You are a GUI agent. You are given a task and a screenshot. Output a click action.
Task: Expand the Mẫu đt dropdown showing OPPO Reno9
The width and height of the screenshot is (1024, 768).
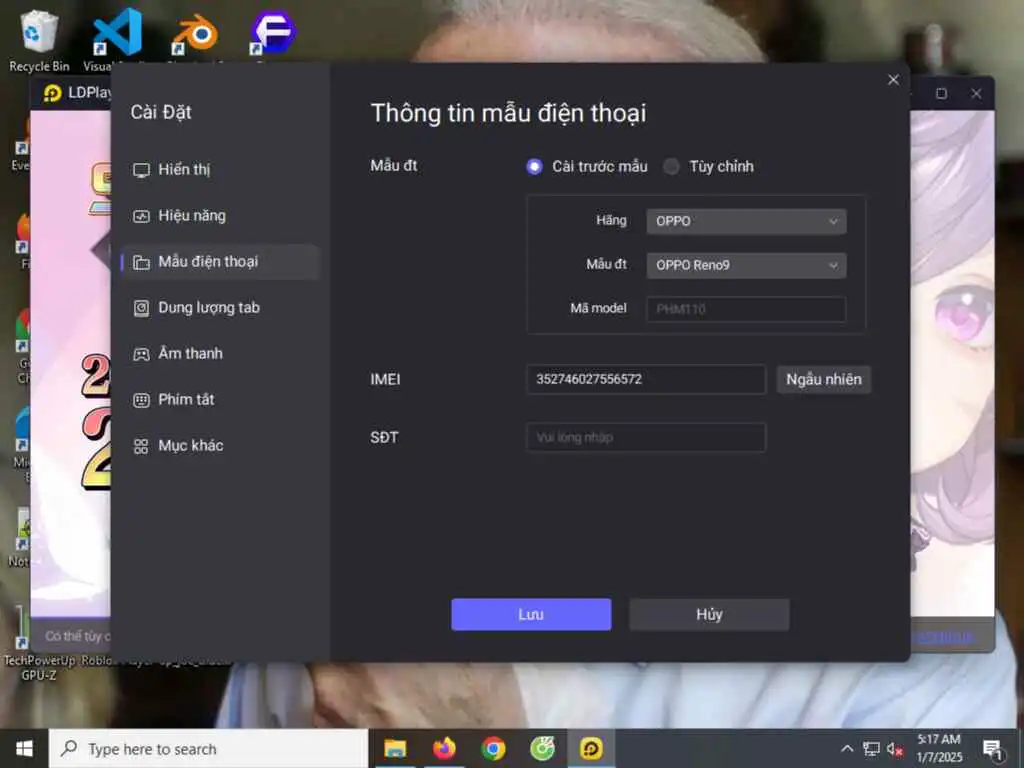pyautogui.click(x=746, y=265)
